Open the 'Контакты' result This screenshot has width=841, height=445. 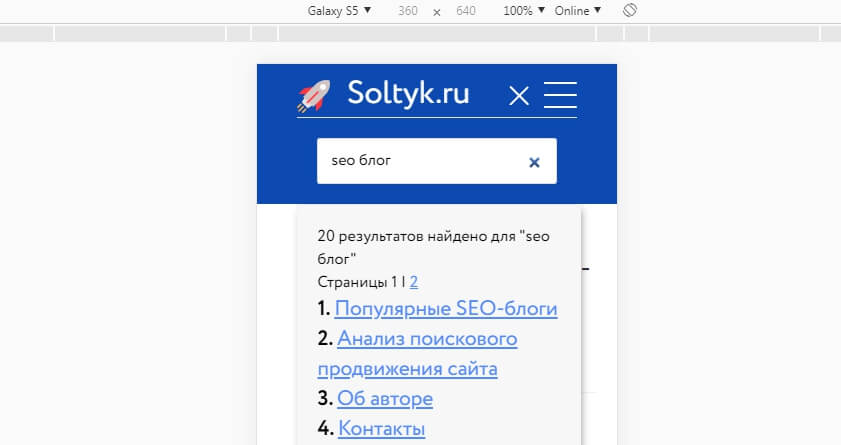[381, 429]
